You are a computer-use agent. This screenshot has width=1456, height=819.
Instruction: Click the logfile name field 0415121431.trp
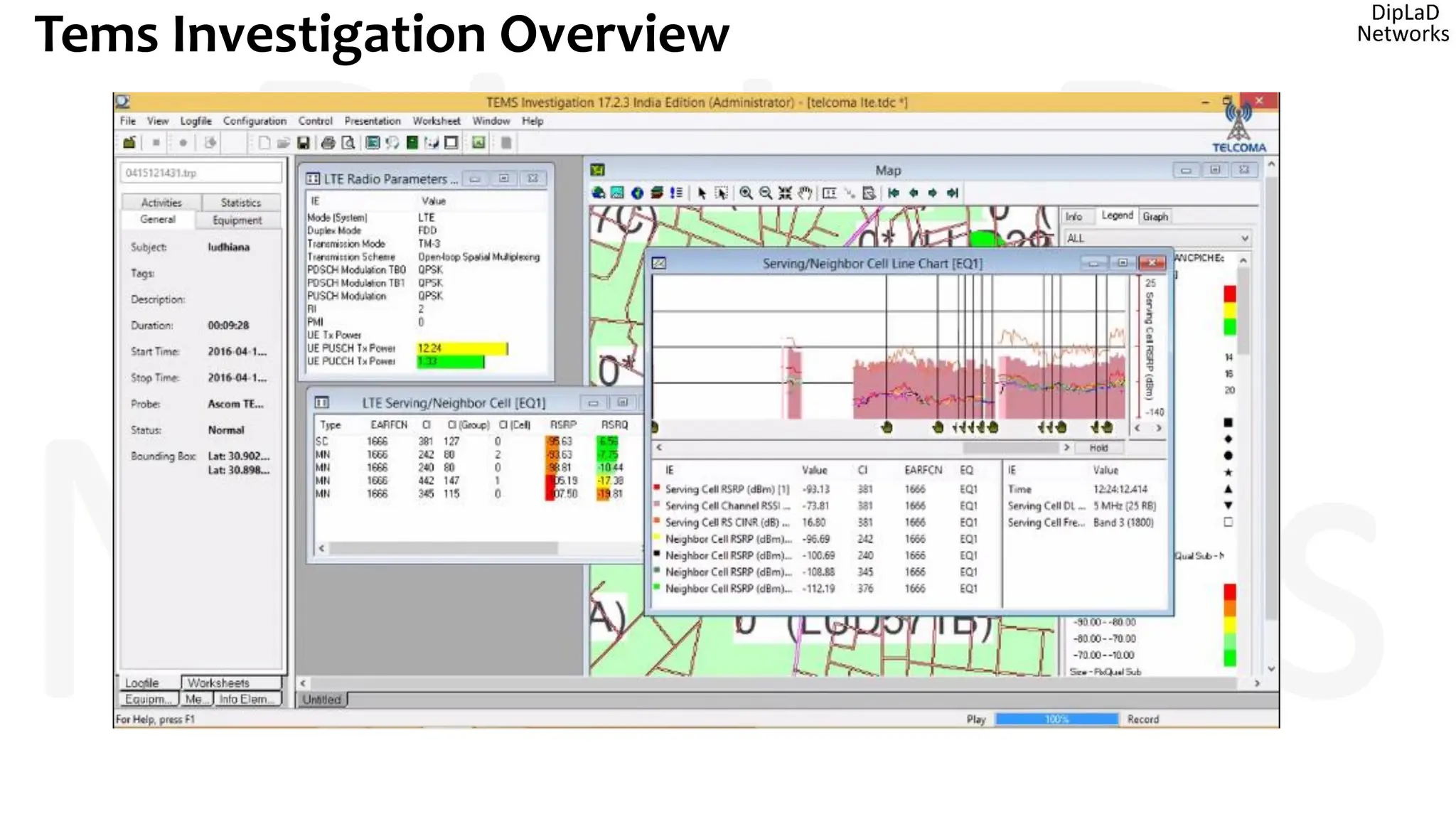(202, 173)
